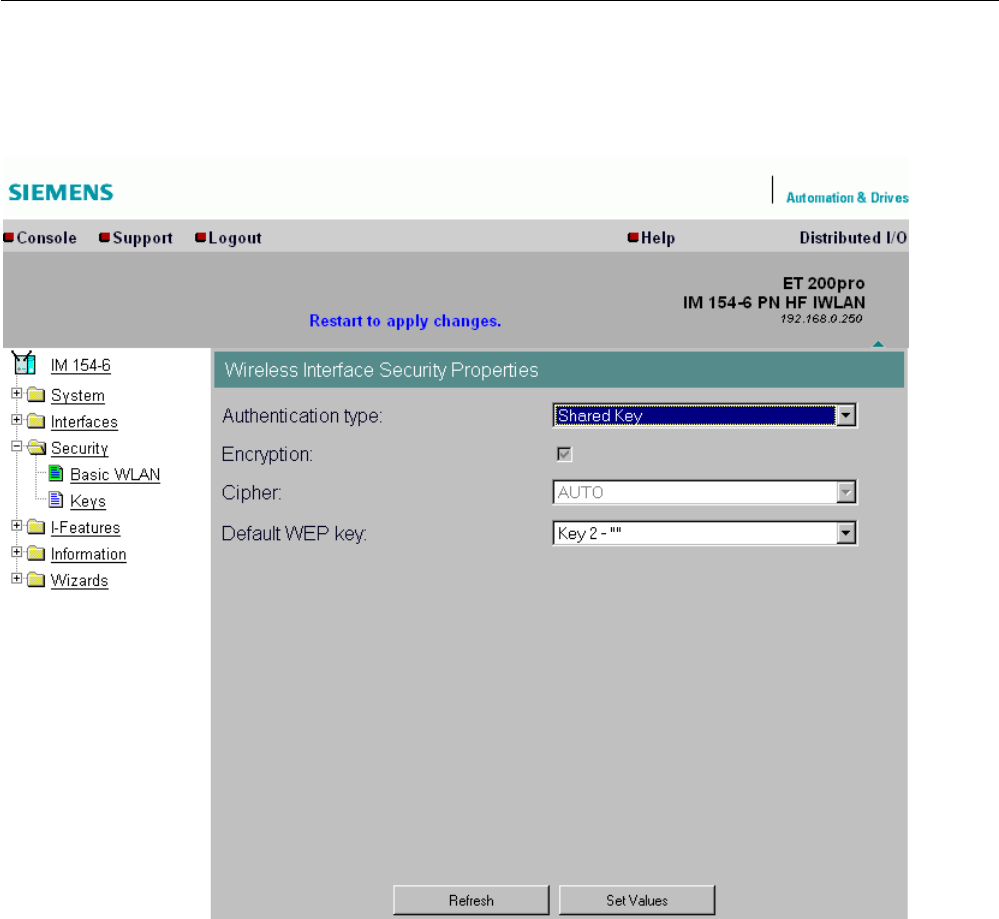999x919 pixels.
Task: Click the Distributed I/O header label
Action: (x=853, y=238)
